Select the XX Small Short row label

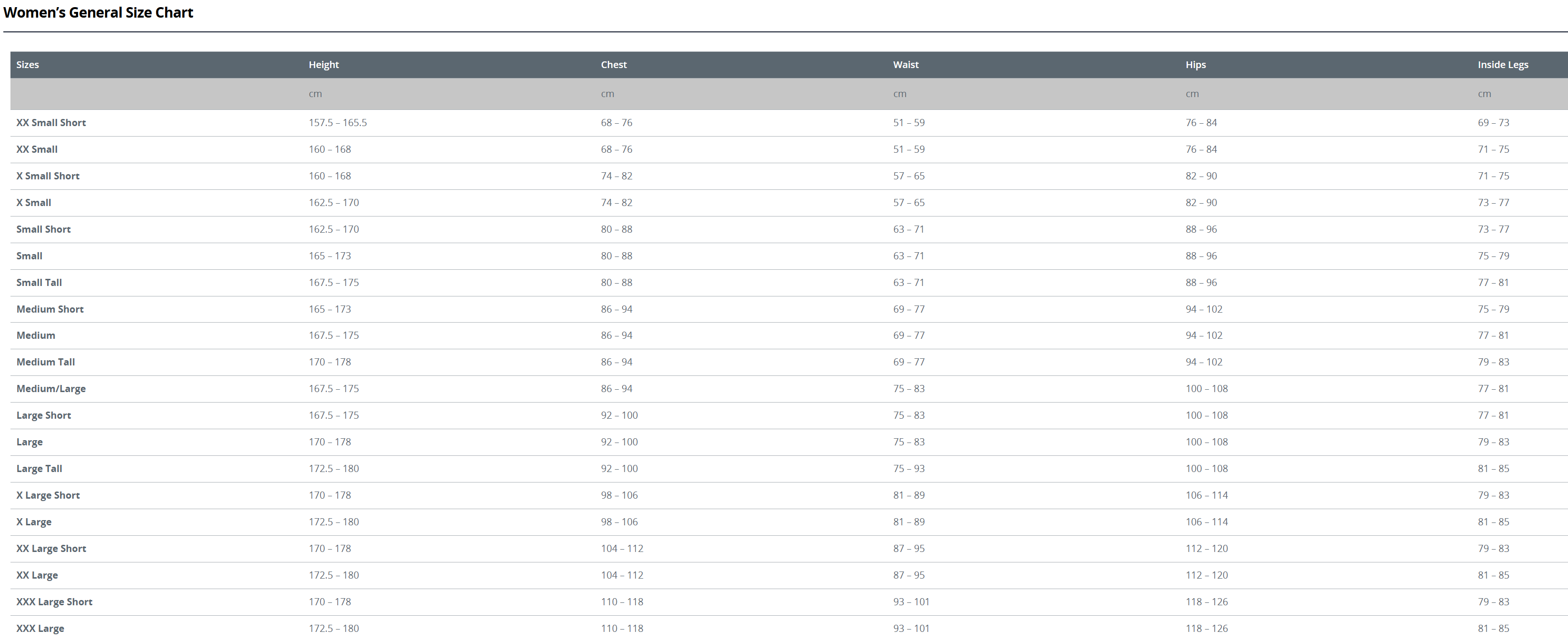pos(51,122)
